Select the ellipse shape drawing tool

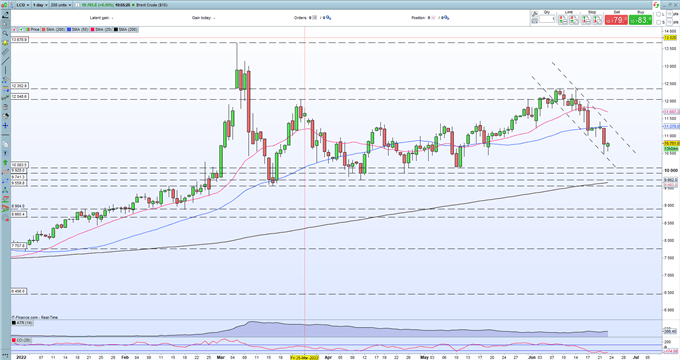tap(6, 172)
